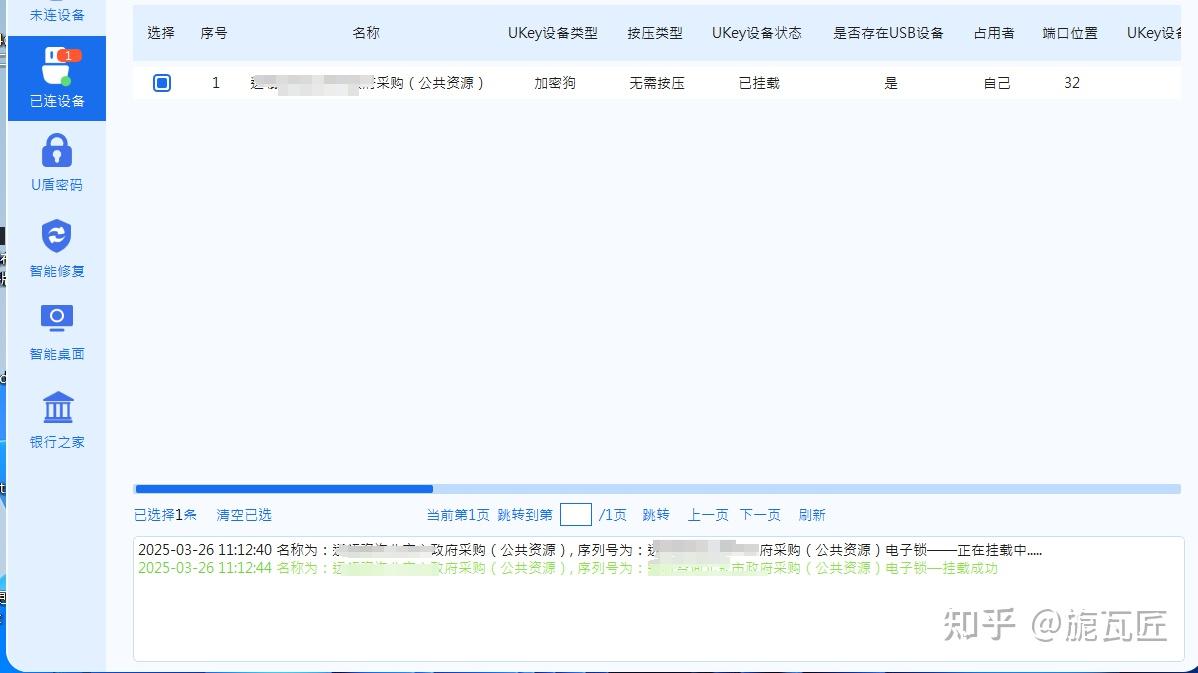Open the 银行之家 bank building icon
Screen dimensions: 1198x673
57,406
